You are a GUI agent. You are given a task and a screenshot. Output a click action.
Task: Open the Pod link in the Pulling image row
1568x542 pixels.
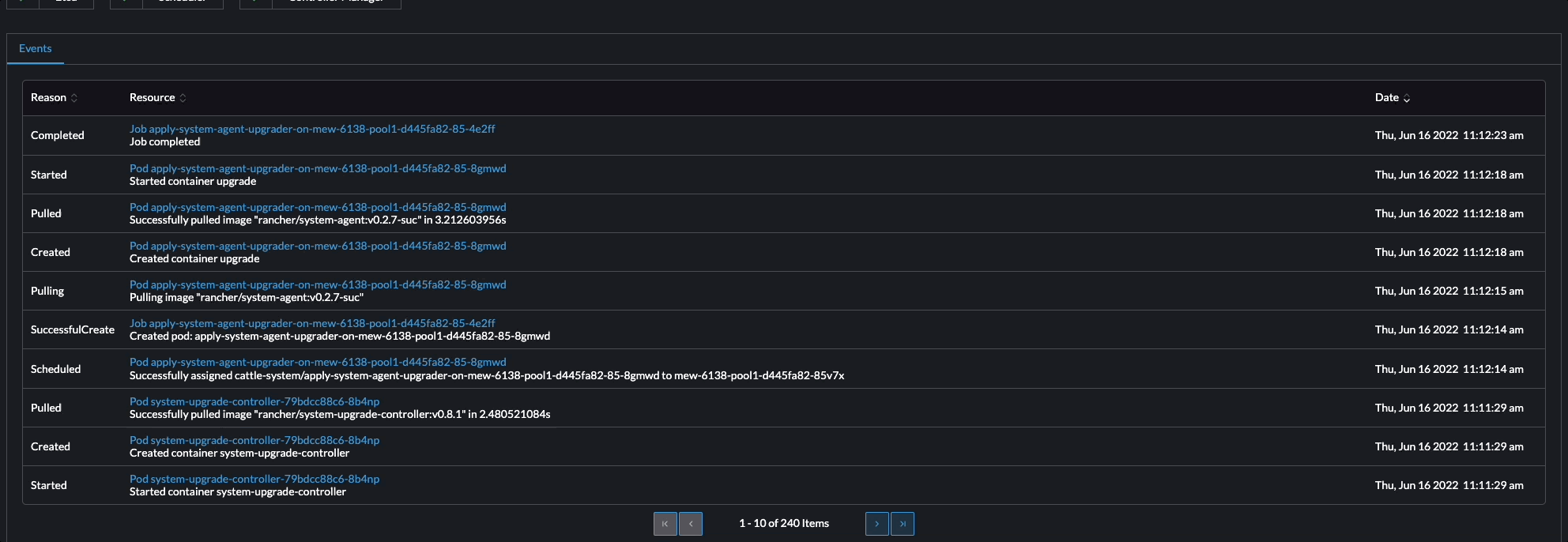[x=318, y=284]
